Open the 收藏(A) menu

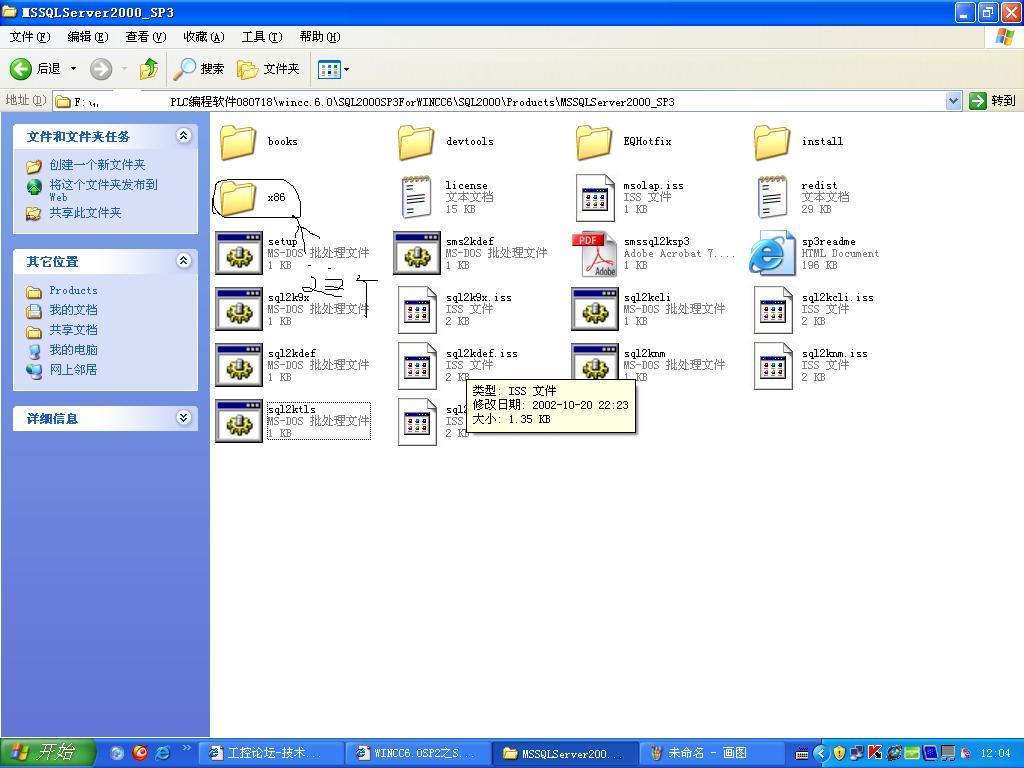click(204, 37)
